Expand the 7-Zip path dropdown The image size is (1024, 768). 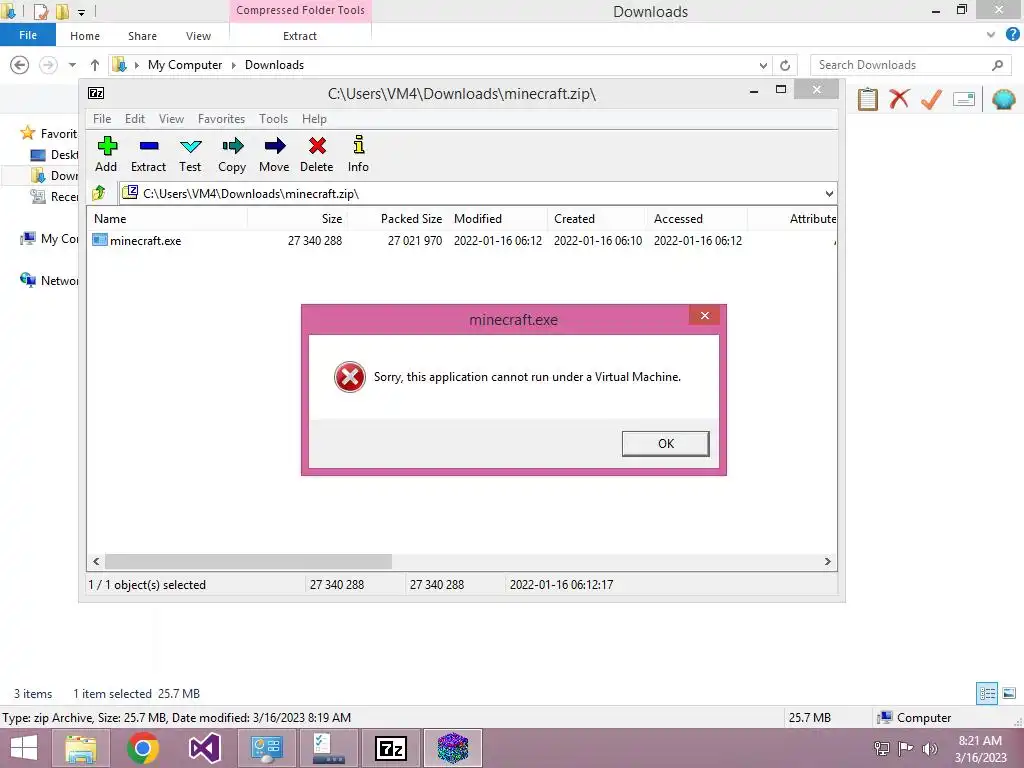pyautogui.click(x=829, y=193)
